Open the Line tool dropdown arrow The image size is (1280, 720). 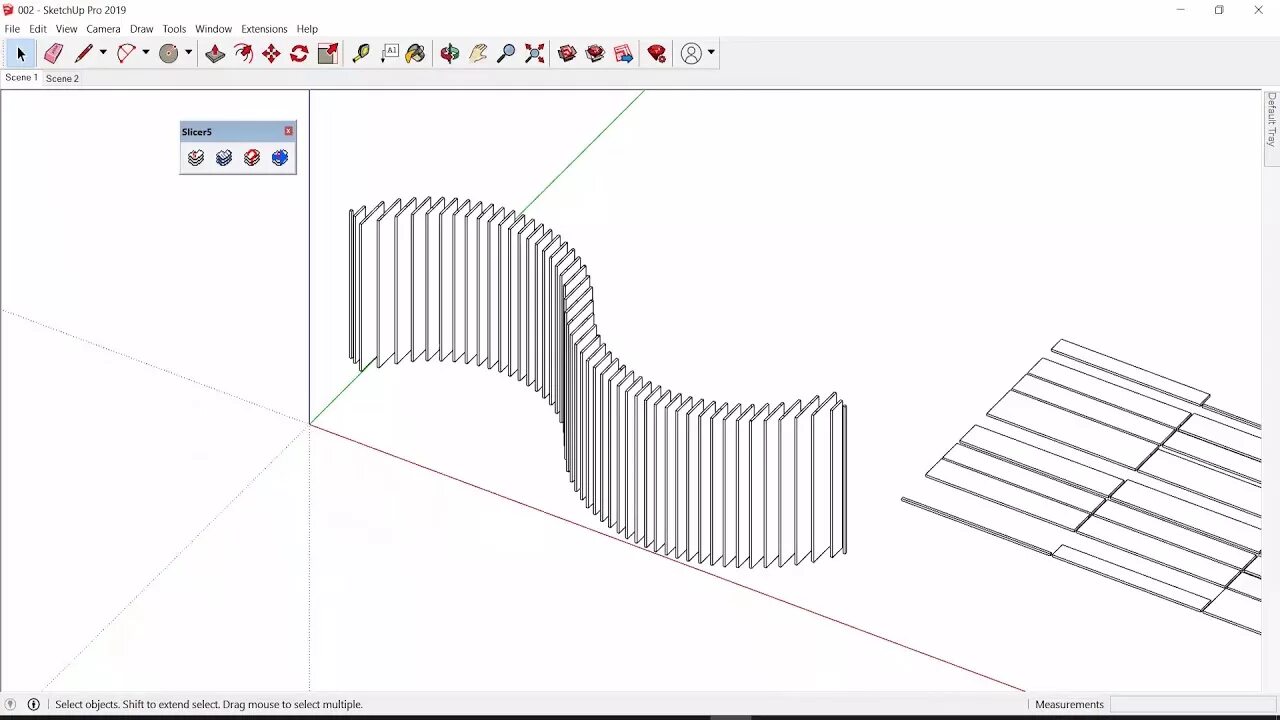click(x=103, y=53)
